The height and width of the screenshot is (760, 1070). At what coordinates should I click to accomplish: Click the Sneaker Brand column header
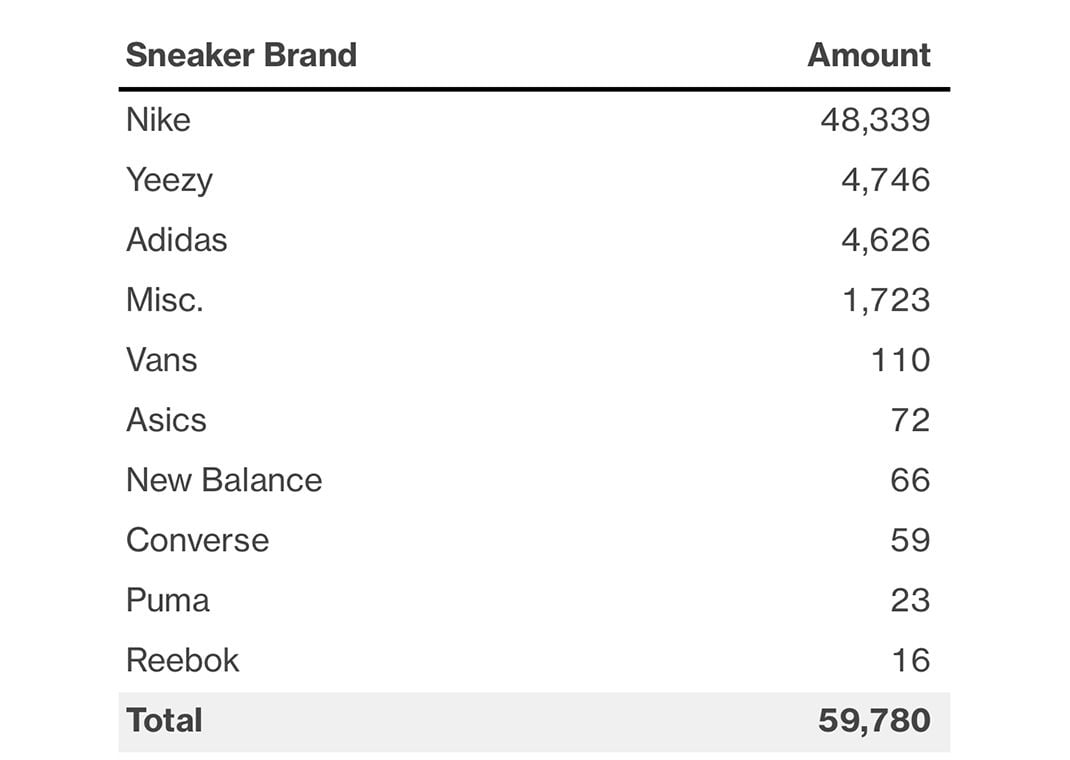(241, 55)
